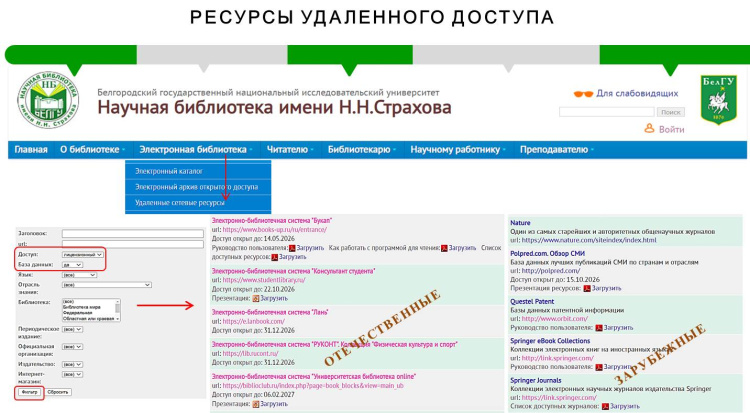Select Областная или краевая list option
Image resolution: width=750 pixels, height=413 pixels.
pos(89,319)
